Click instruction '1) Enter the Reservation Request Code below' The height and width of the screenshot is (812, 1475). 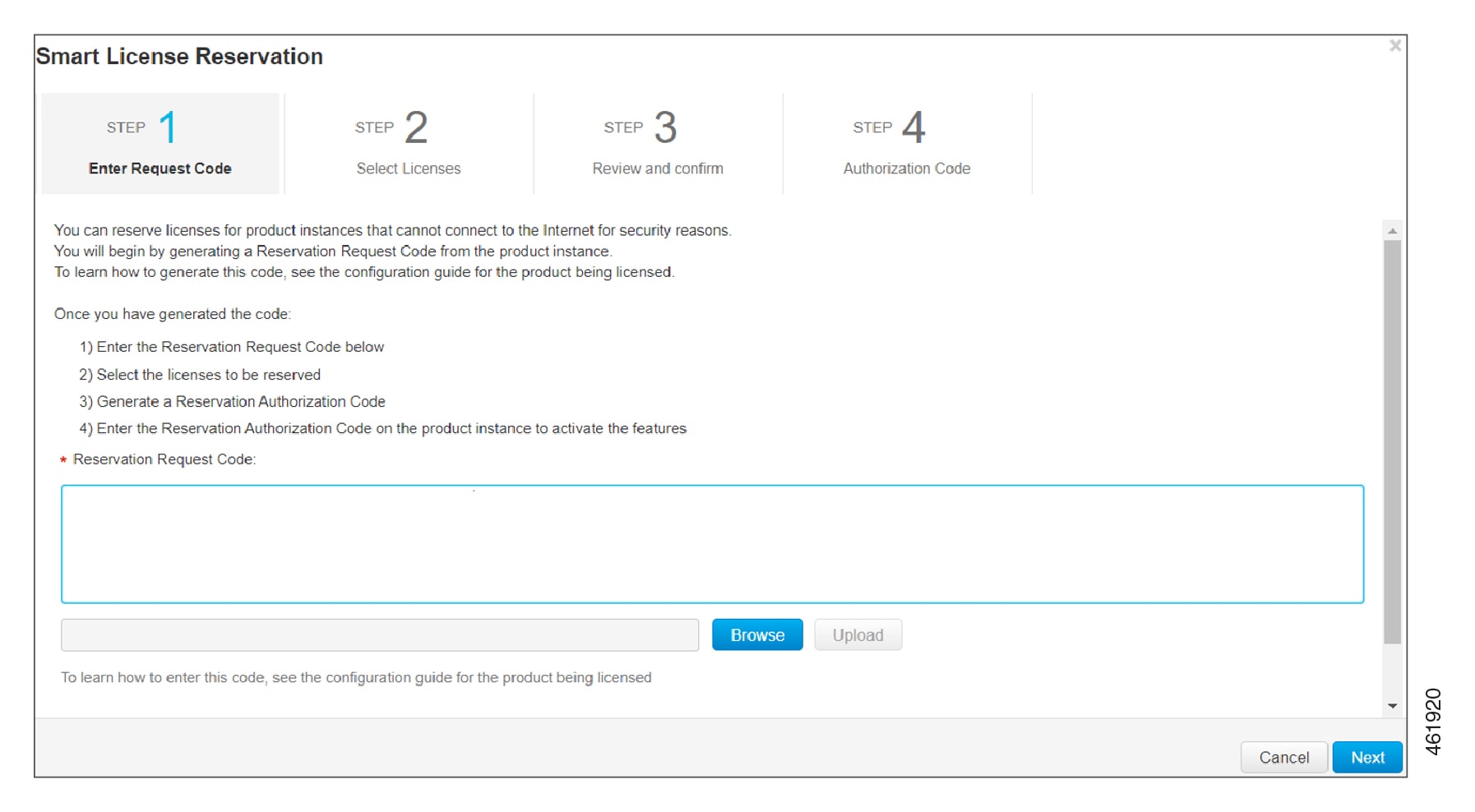(x=232, y=347)
